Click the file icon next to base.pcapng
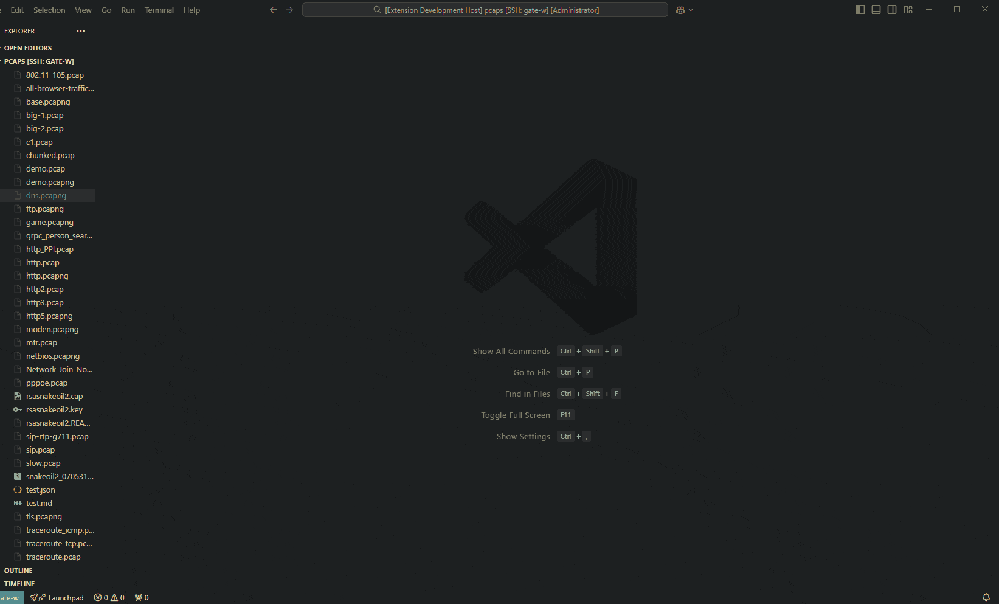 pos(17,102)
